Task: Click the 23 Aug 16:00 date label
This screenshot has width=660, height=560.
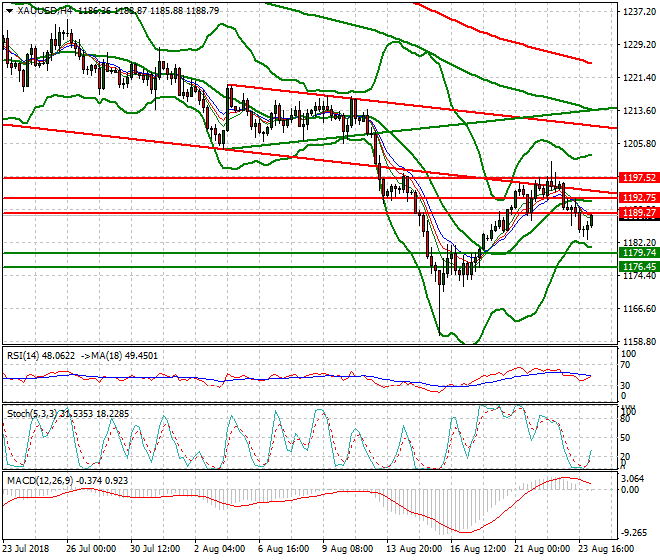Action: (606, 549)
